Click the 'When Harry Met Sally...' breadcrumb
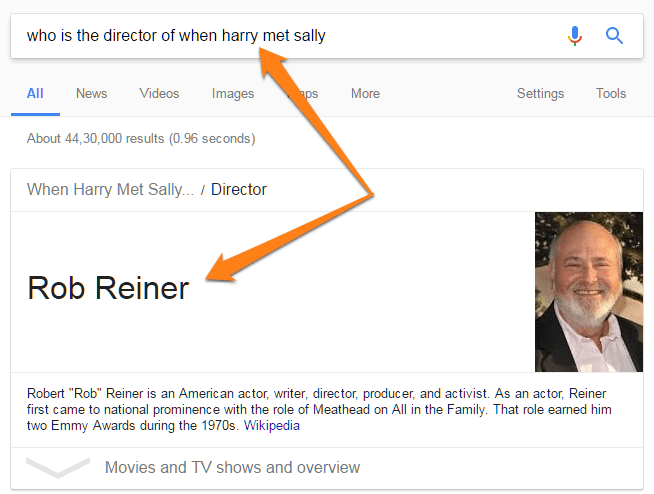Image resolution: width=654 pixels, height=494 pixels. point(110,189)
